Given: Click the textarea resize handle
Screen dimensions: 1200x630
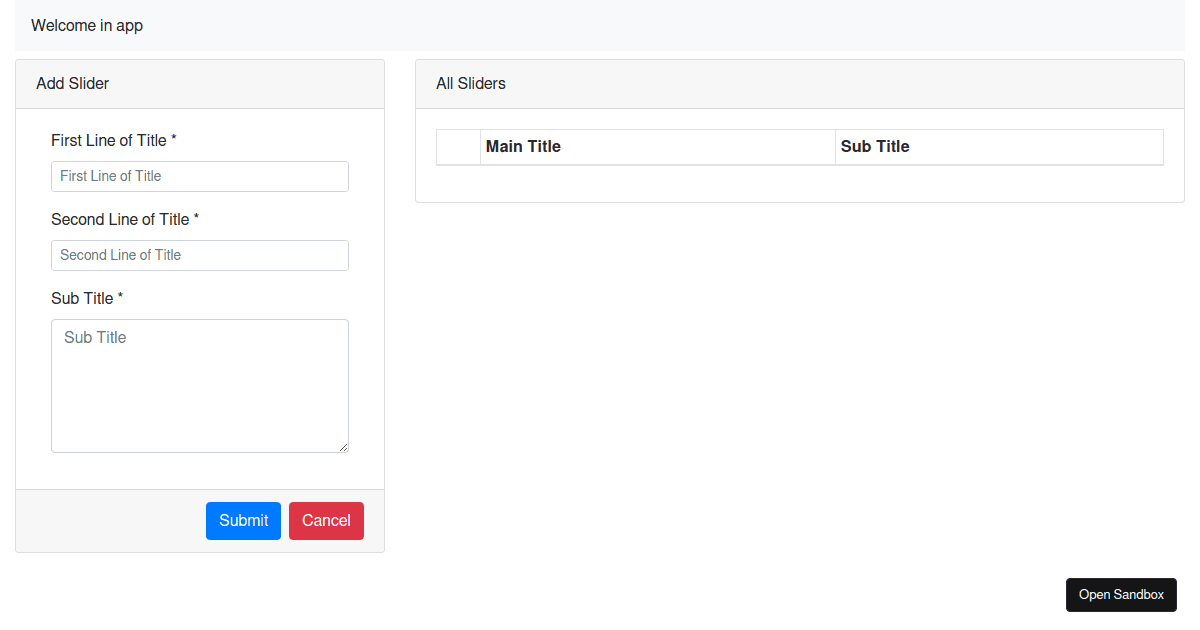Looking at the screenshot, I should (x=344, y=448).
